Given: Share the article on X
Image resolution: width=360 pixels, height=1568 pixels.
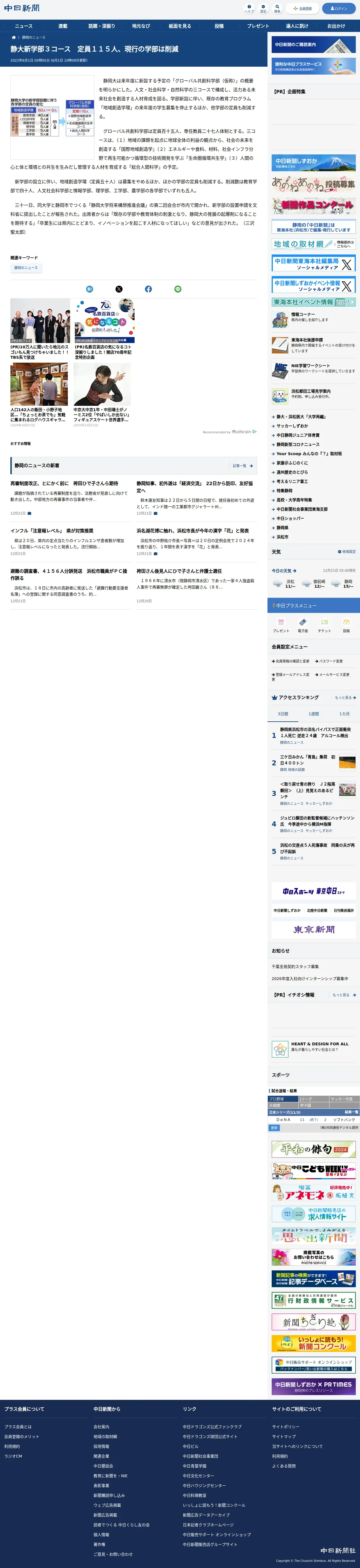Looking at the screenshot, I should coord(119,289).
